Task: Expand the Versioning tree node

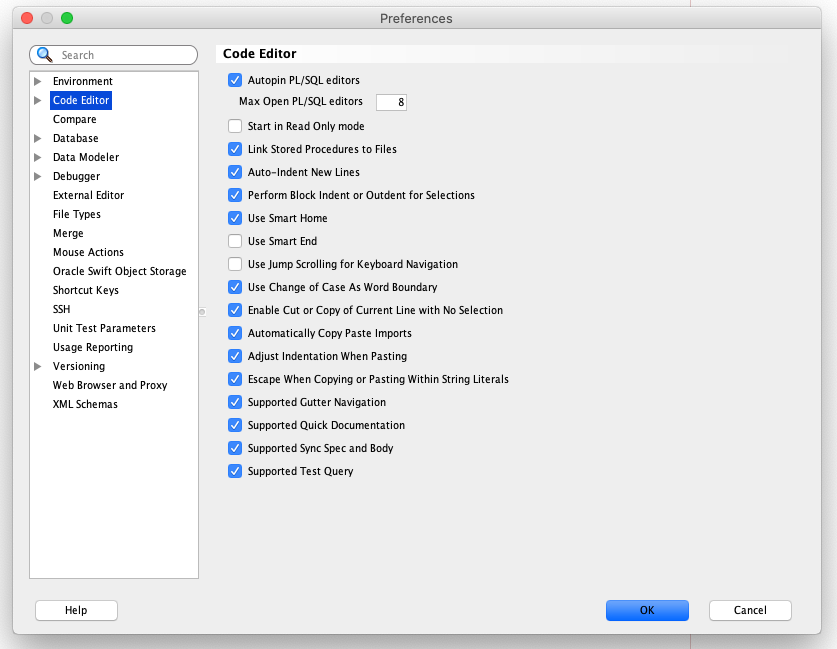Action: pyautogui.click(x=38, y=366)
